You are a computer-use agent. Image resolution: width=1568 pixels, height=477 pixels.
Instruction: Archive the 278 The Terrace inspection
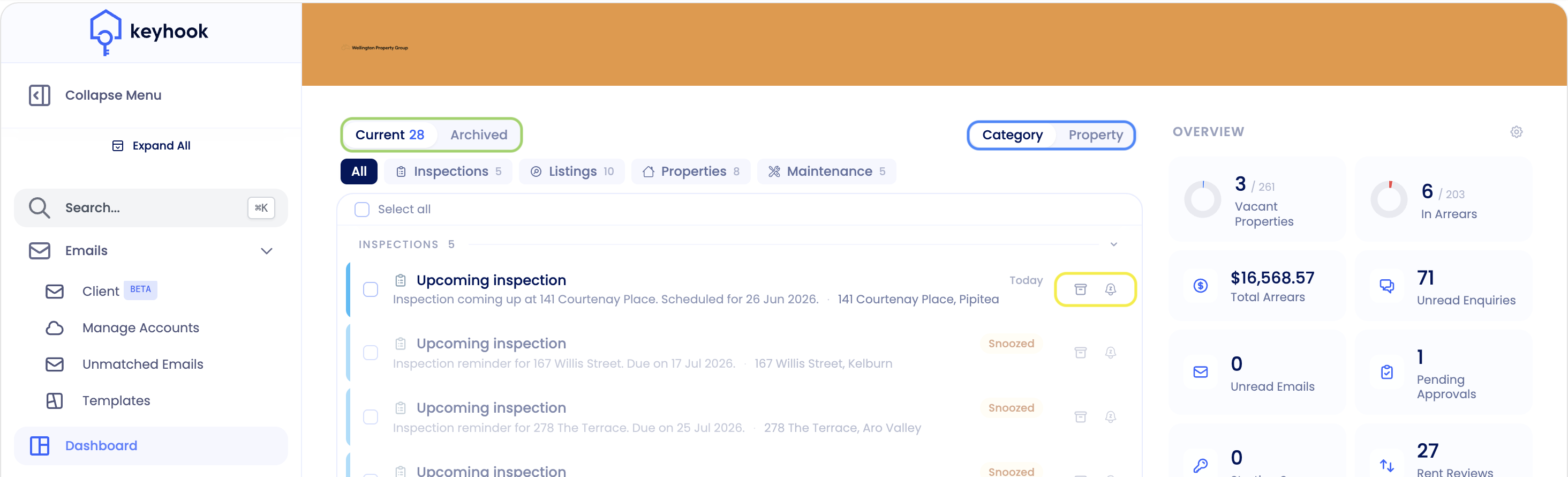pos(1081,418)
